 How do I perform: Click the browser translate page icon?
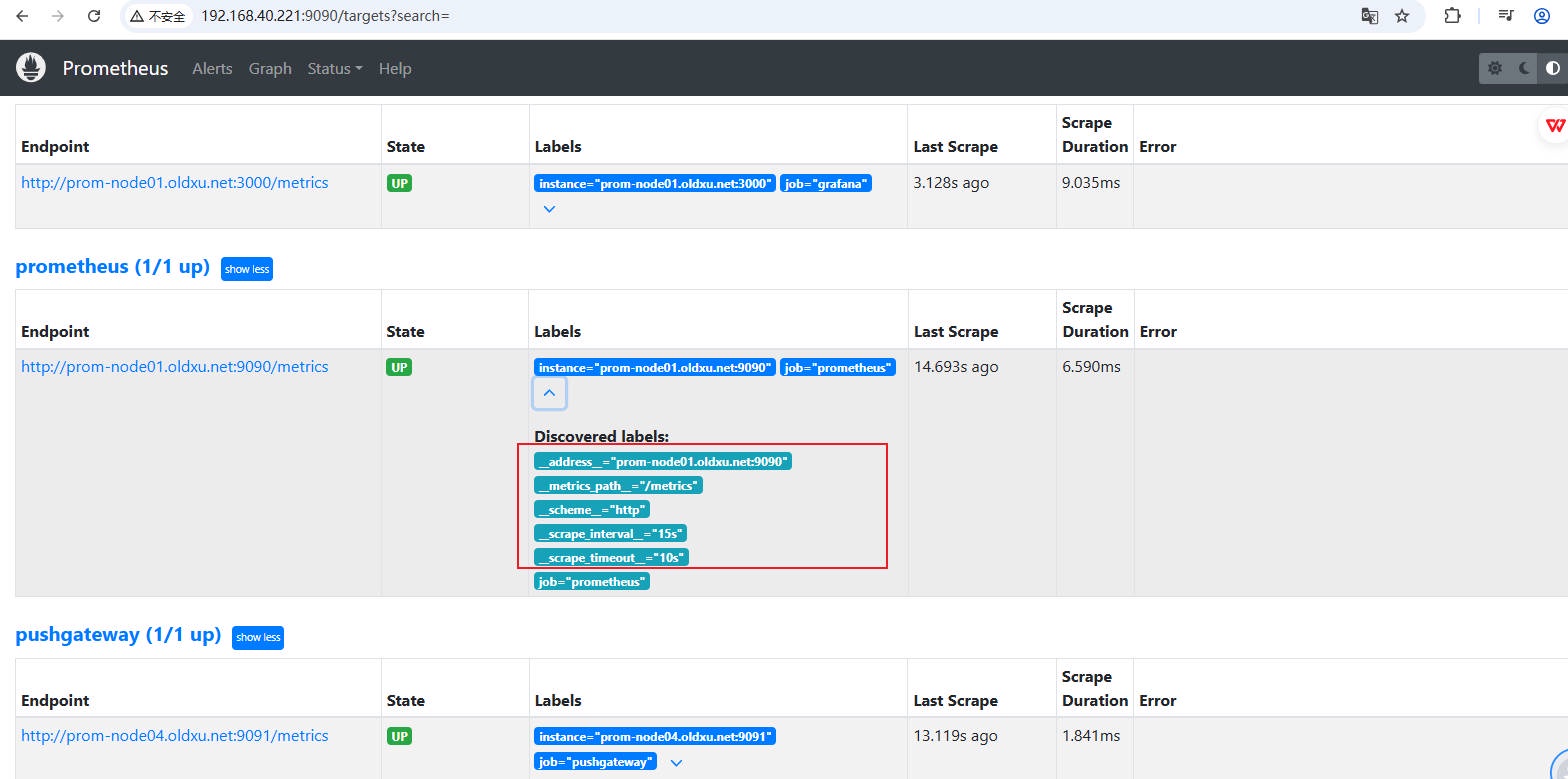1369,16
